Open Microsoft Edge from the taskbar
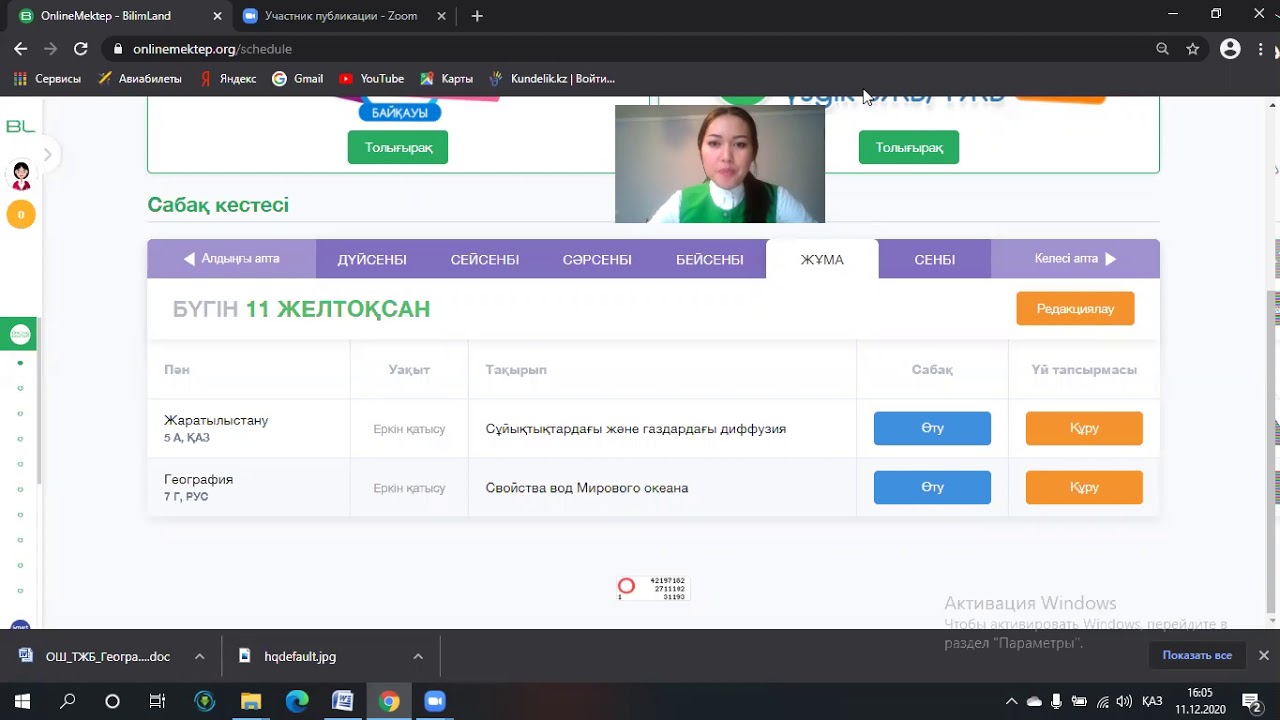The width and height of the screenshot is (1280, 720). point(297,701)
